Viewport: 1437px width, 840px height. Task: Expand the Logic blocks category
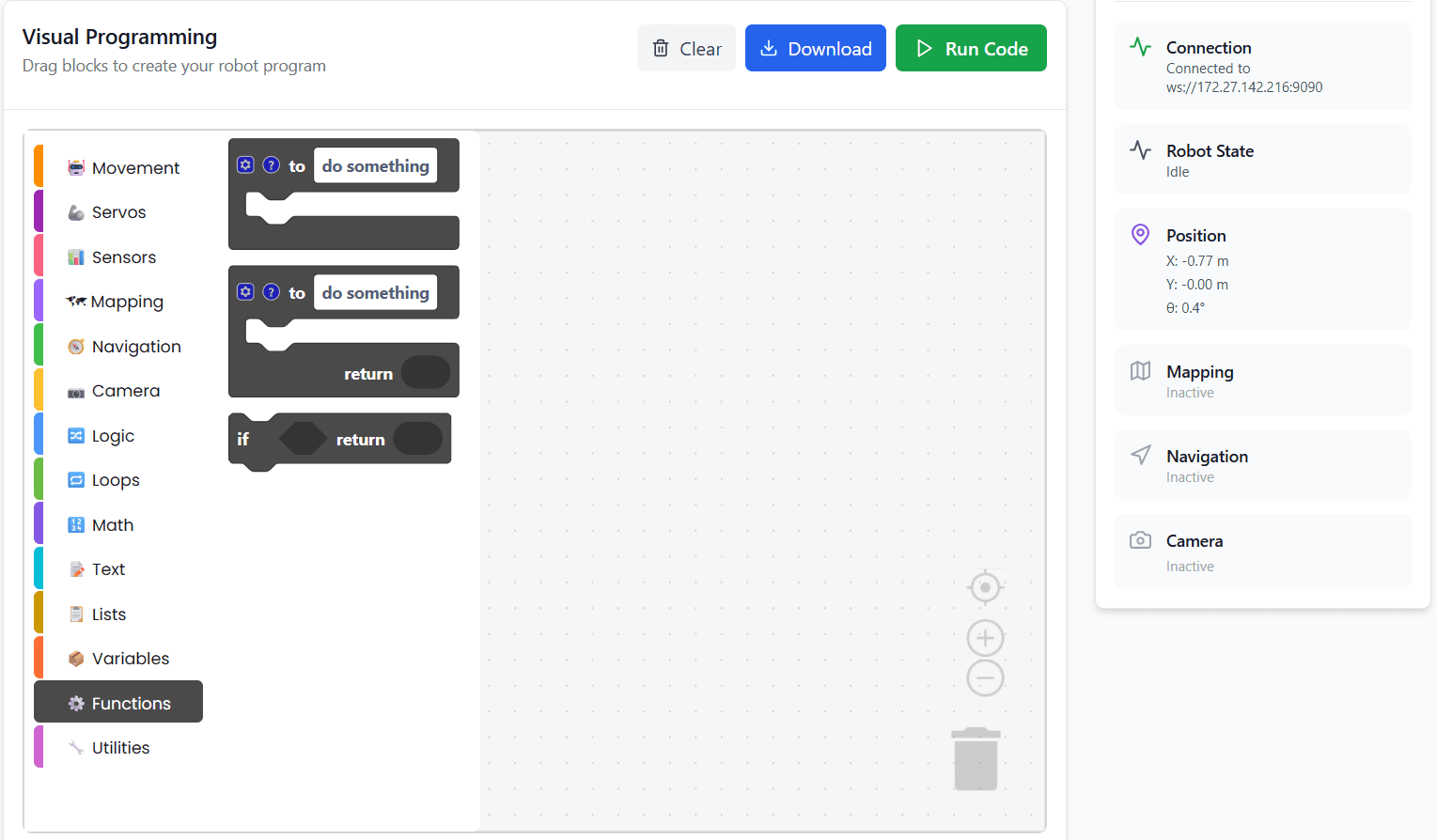click(113, 436)
